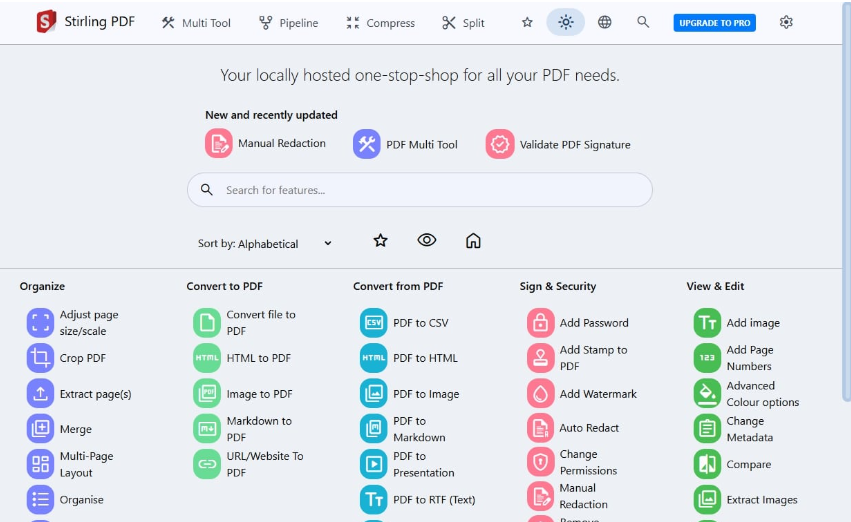Open the language globe dropdown
The height and width of the screenshot is (522, 851).
coord(604,22)
